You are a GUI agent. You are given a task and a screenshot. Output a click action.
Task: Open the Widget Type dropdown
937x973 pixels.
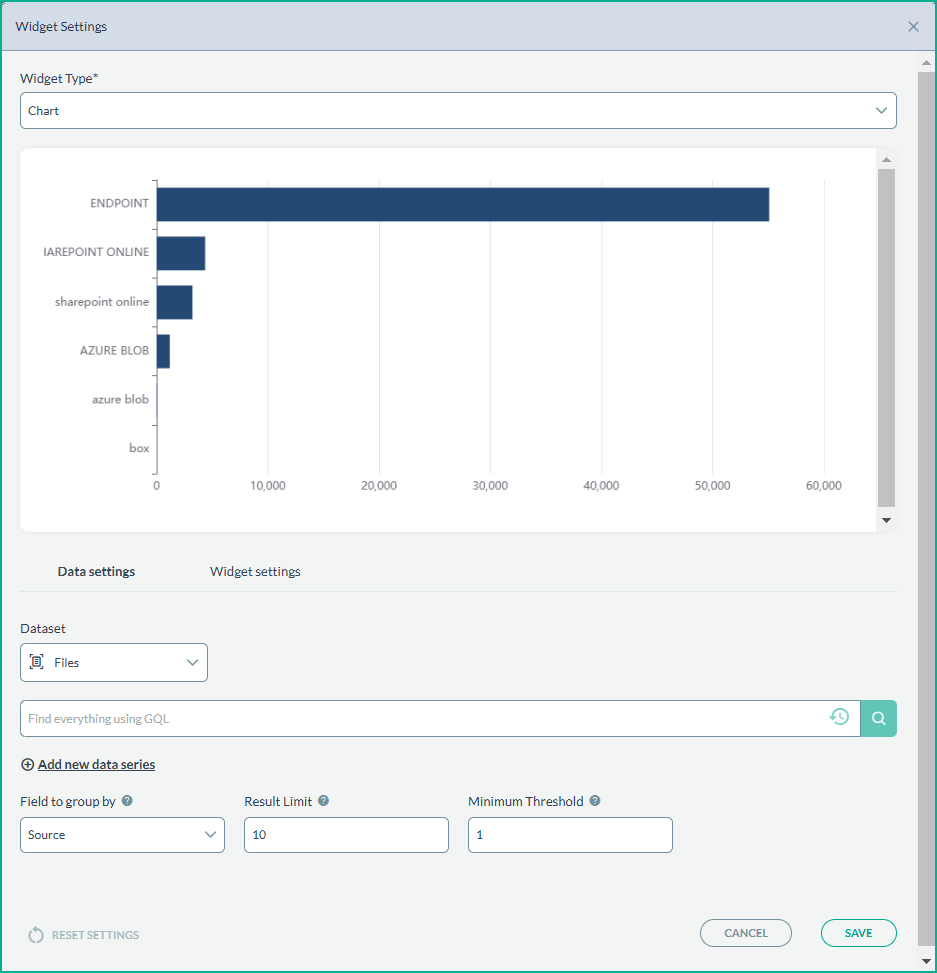click(x=458, y=111)
